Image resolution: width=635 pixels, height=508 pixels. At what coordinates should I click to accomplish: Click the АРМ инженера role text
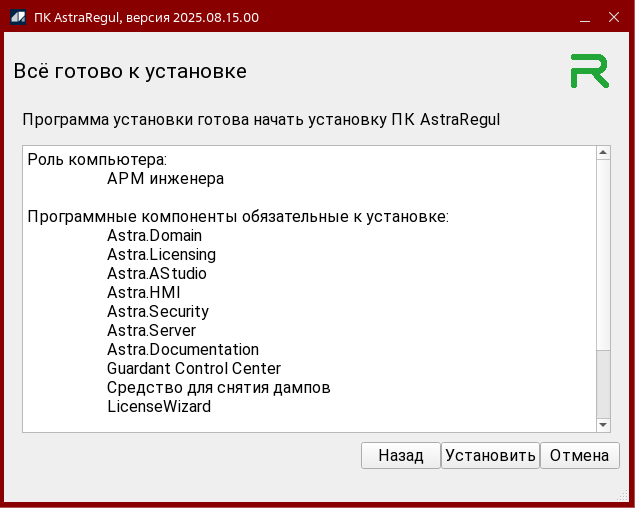point(165,179)
